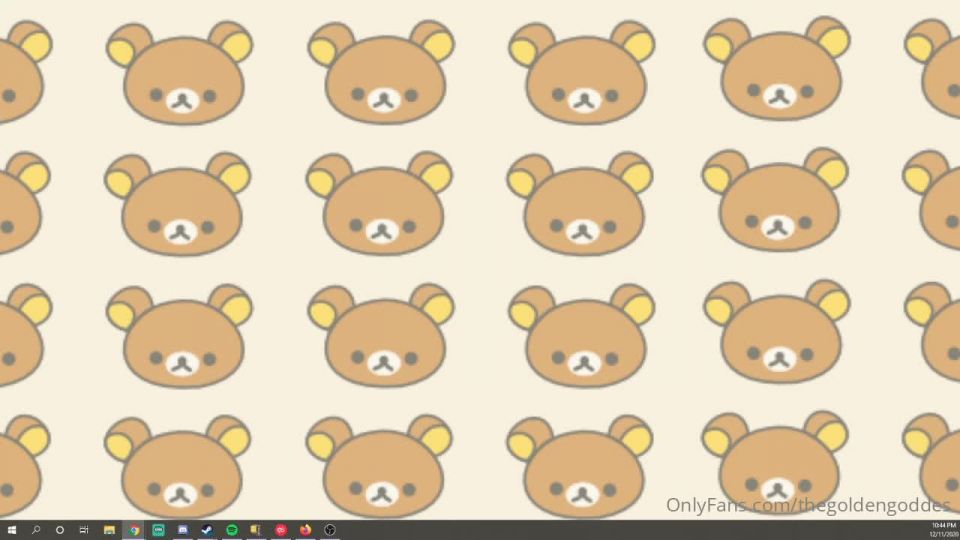Open the yellow notes app icon
Image resolution: width=960 pixels, height=540 pixels.
(255, 530)
